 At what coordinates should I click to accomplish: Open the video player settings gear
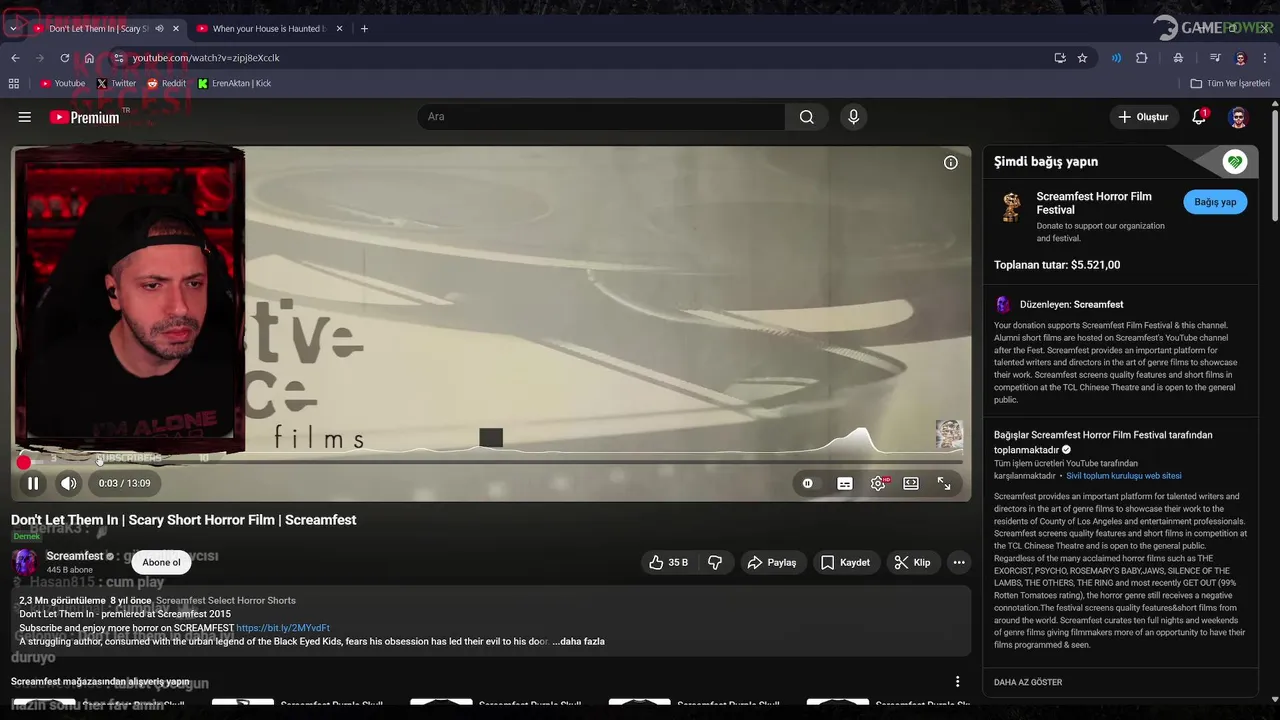tap(878, 484)
